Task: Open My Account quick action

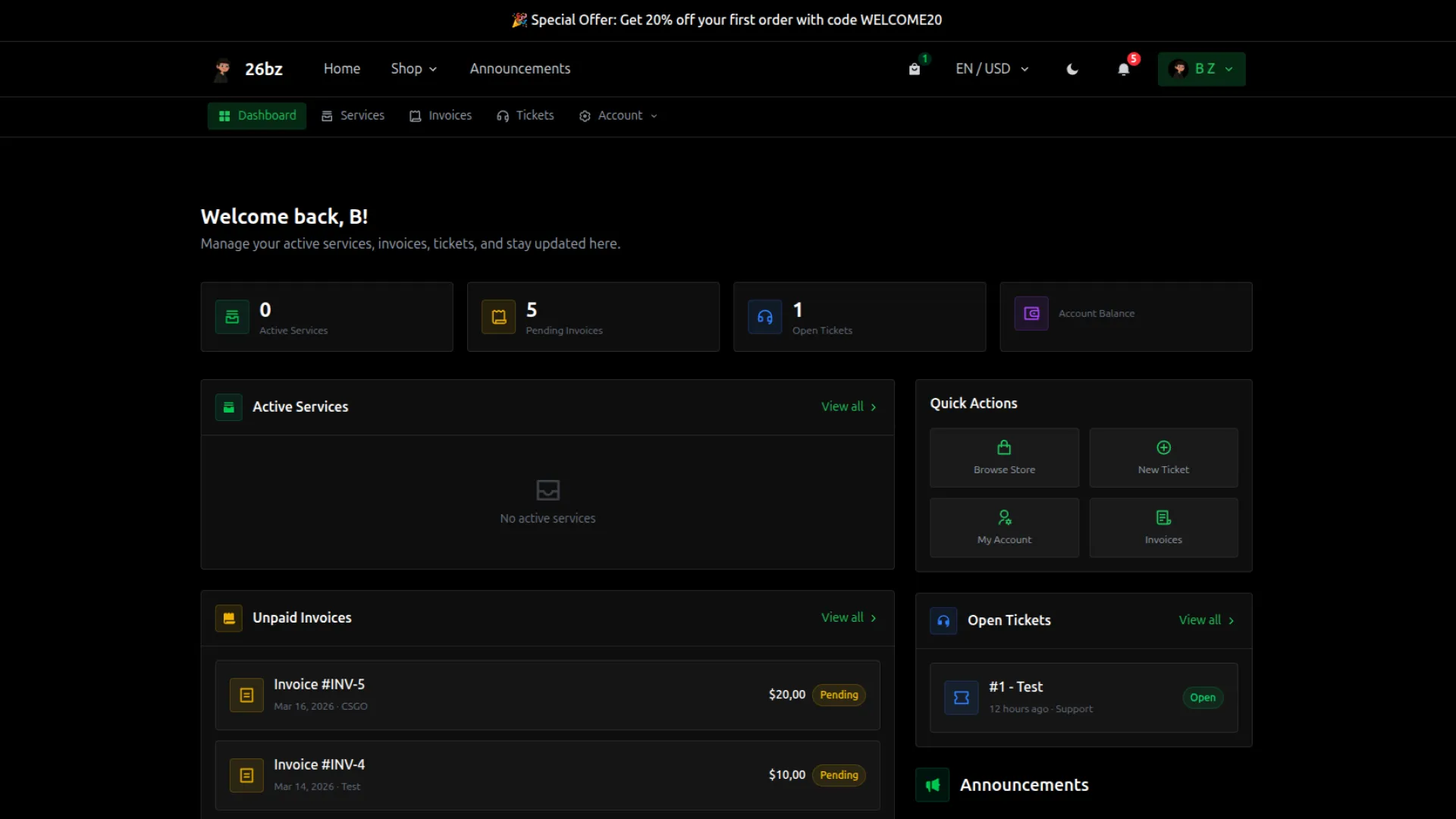Action: coord(1004,527)
